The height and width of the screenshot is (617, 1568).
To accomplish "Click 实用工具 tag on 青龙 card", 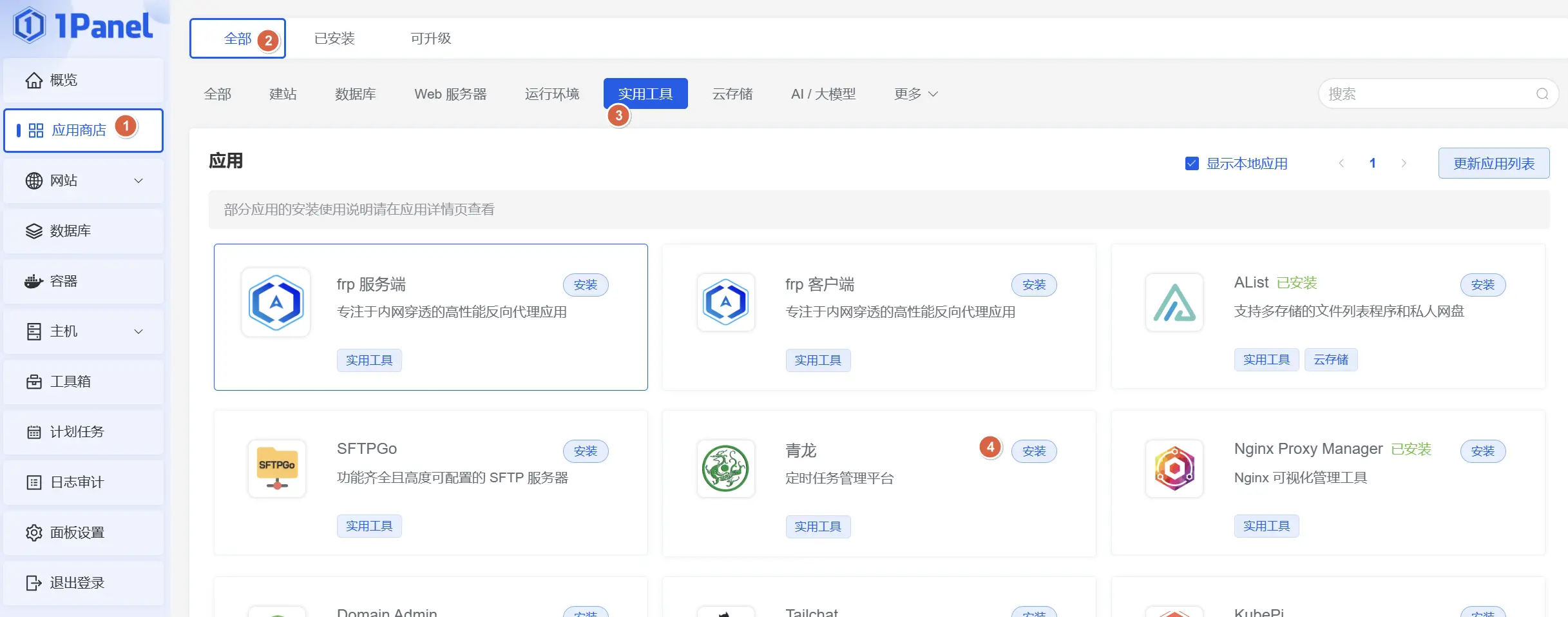I will tap(818, 527).
